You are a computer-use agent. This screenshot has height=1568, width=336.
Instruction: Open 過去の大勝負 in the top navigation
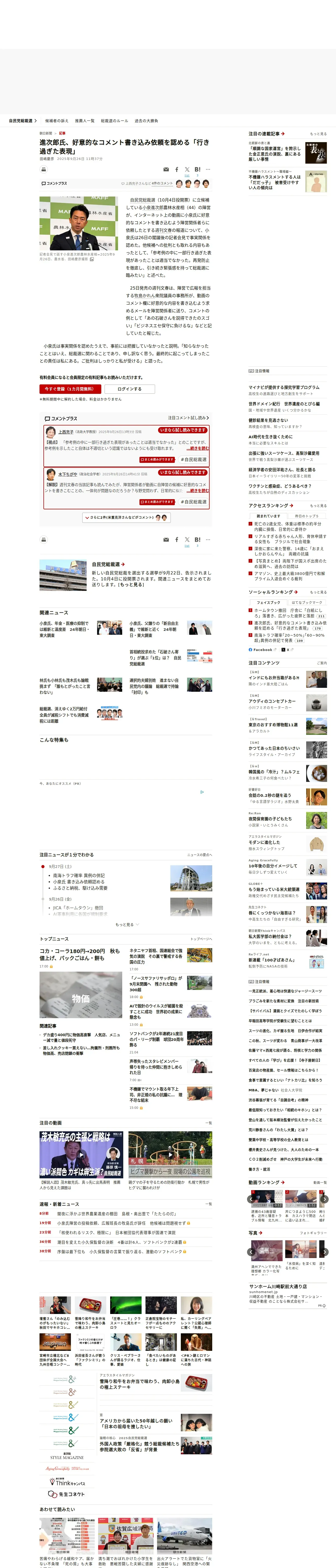pos(146,120)
